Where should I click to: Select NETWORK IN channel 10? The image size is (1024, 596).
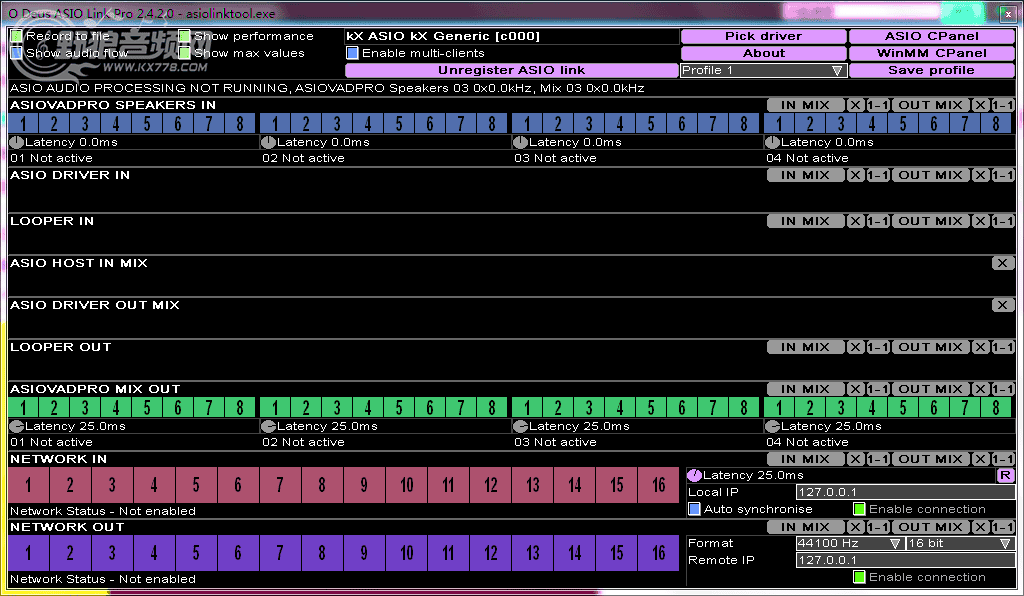(x=406, y=485)
